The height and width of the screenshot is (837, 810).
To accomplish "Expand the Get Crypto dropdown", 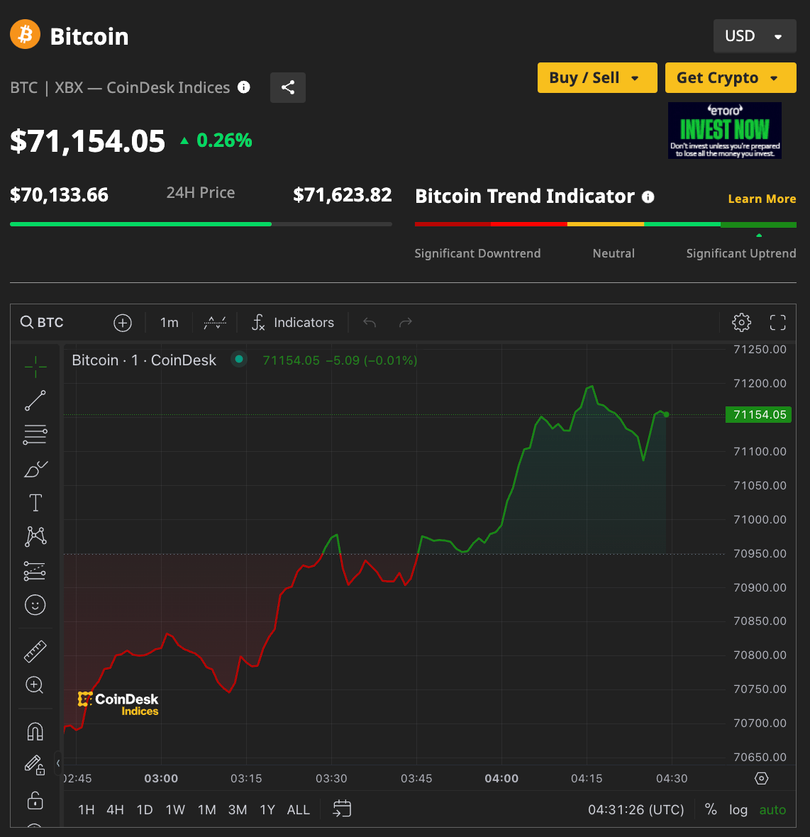I will coord(729,78).
